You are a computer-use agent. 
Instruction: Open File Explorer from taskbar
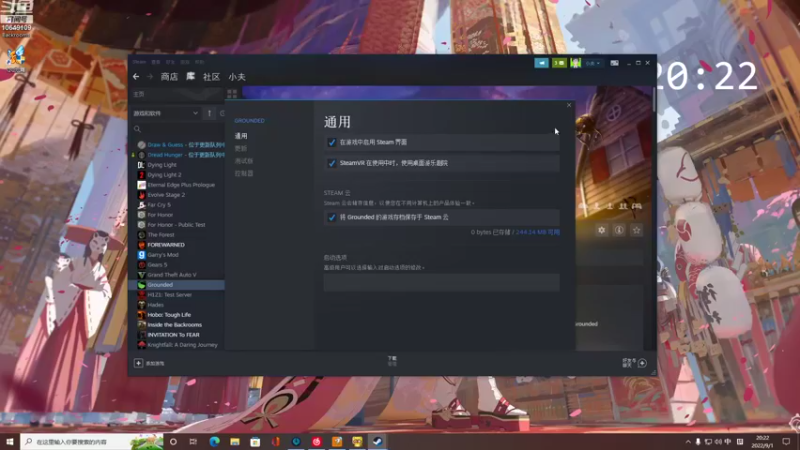pyautogui.click(x=235, y=441)
